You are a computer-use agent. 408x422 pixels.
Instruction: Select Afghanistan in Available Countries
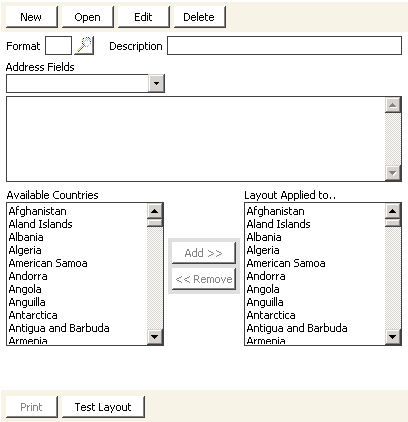tap(77, 211)
